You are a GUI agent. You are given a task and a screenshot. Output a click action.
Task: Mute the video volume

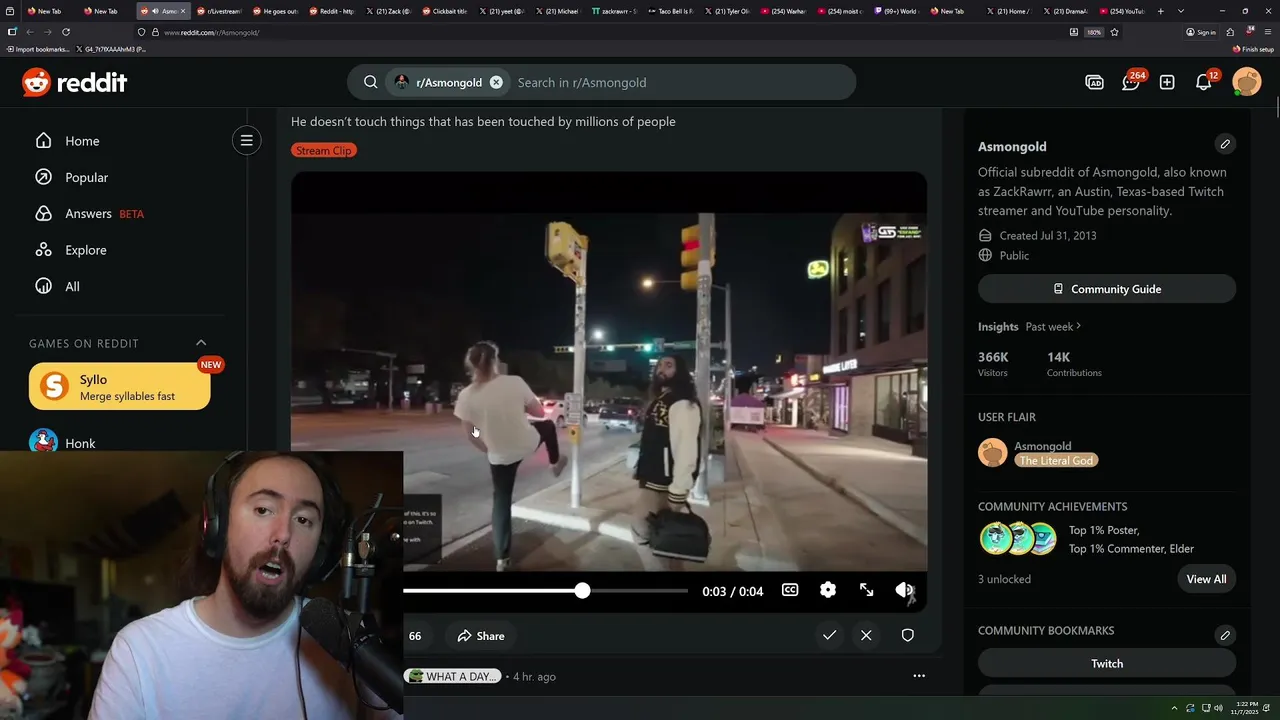click(x=904, y=590)
